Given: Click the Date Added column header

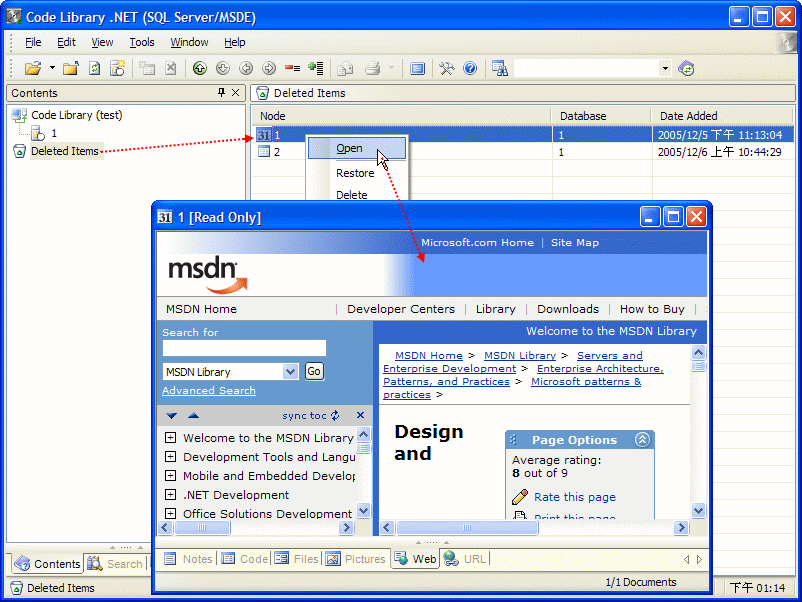Looking at the screenshot, I should point(722,116).
